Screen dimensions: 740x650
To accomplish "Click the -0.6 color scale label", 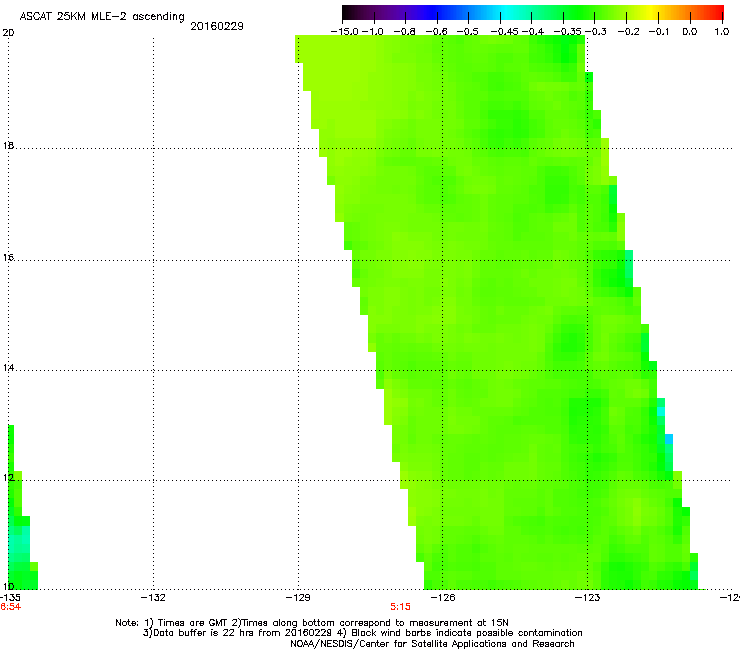I will (437, 32).
